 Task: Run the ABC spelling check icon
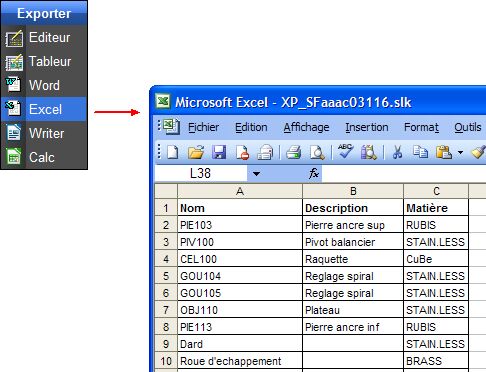coord(345,152)
